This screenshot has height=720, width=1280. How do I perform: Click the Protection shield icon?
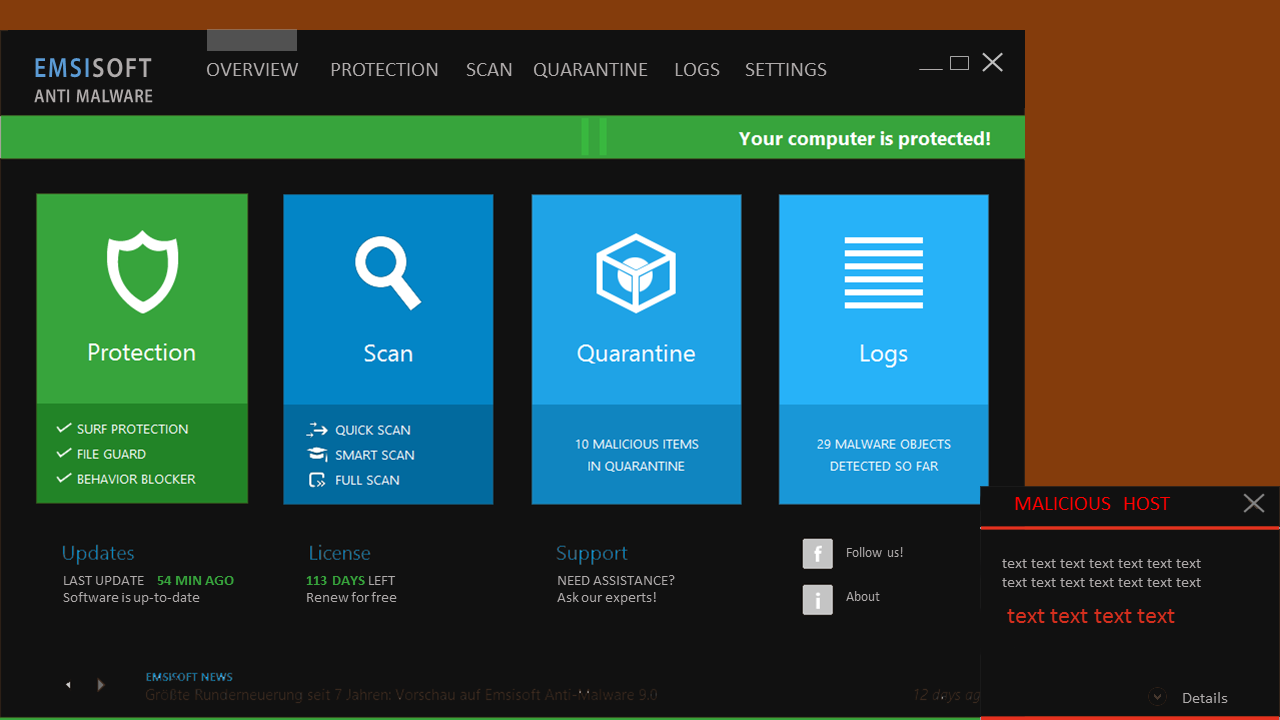point(142,271)
